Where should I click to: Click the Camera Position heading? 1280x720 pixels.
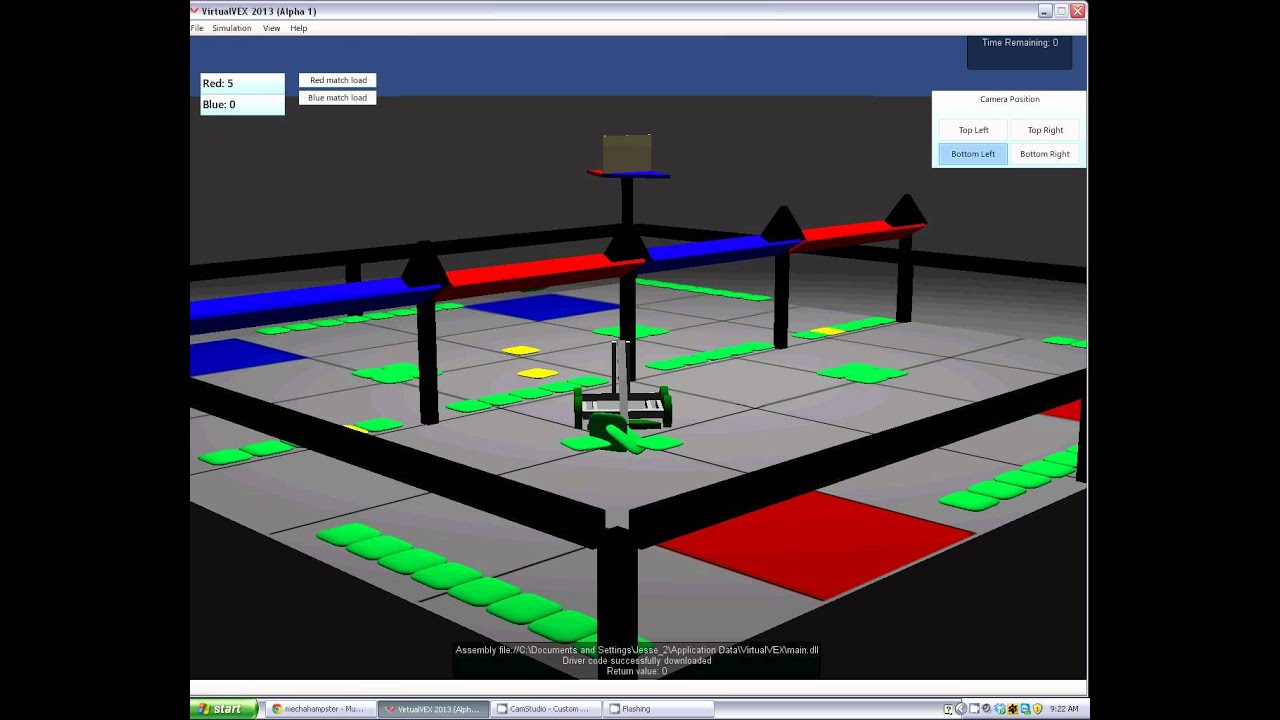pos(1009,99)
